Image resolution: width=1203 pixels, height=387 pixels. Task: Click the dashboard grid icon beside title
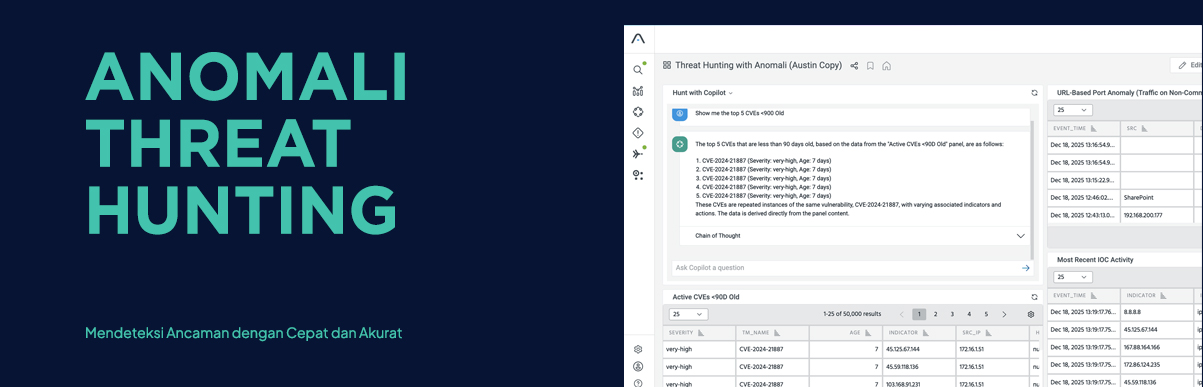(667, 65)
